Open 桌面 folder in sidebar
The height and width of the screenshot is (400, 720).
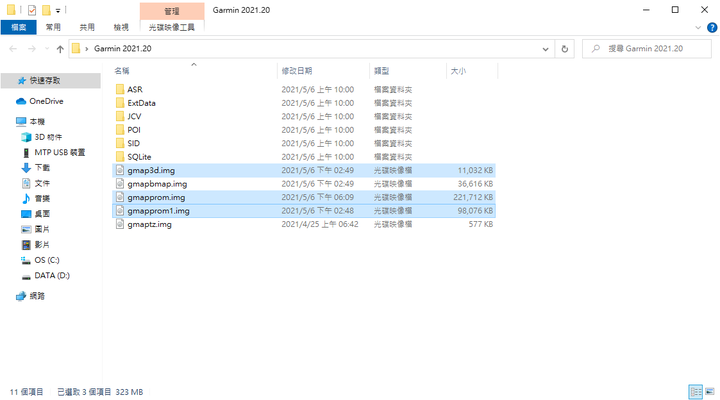[42, 214]
